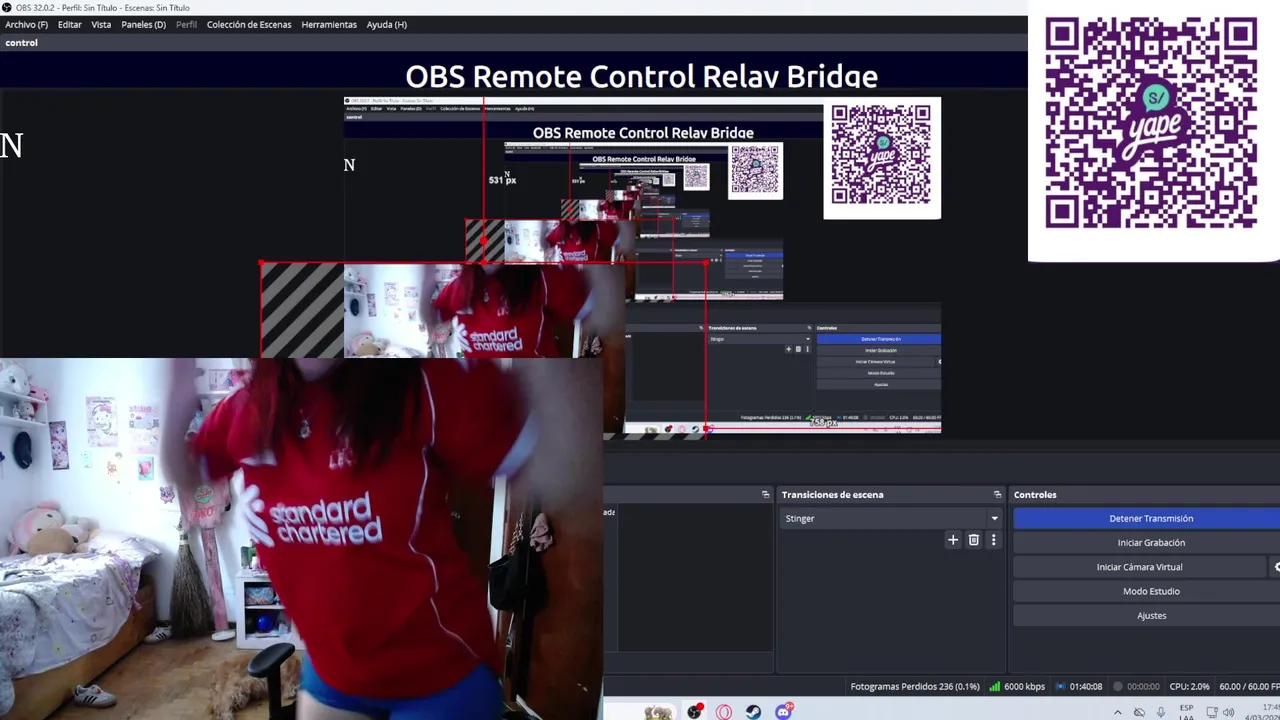Click the green bitrate signal bars icon

coord(995,687)
